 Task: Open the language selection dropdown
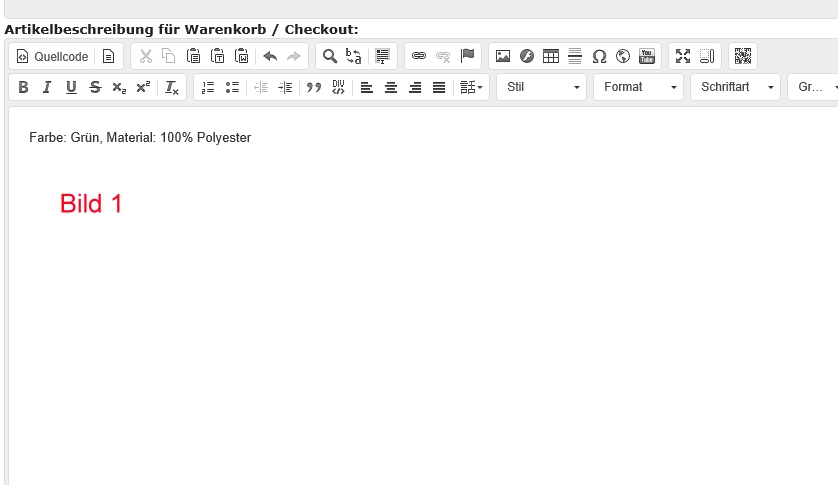[x=472, y=88]
